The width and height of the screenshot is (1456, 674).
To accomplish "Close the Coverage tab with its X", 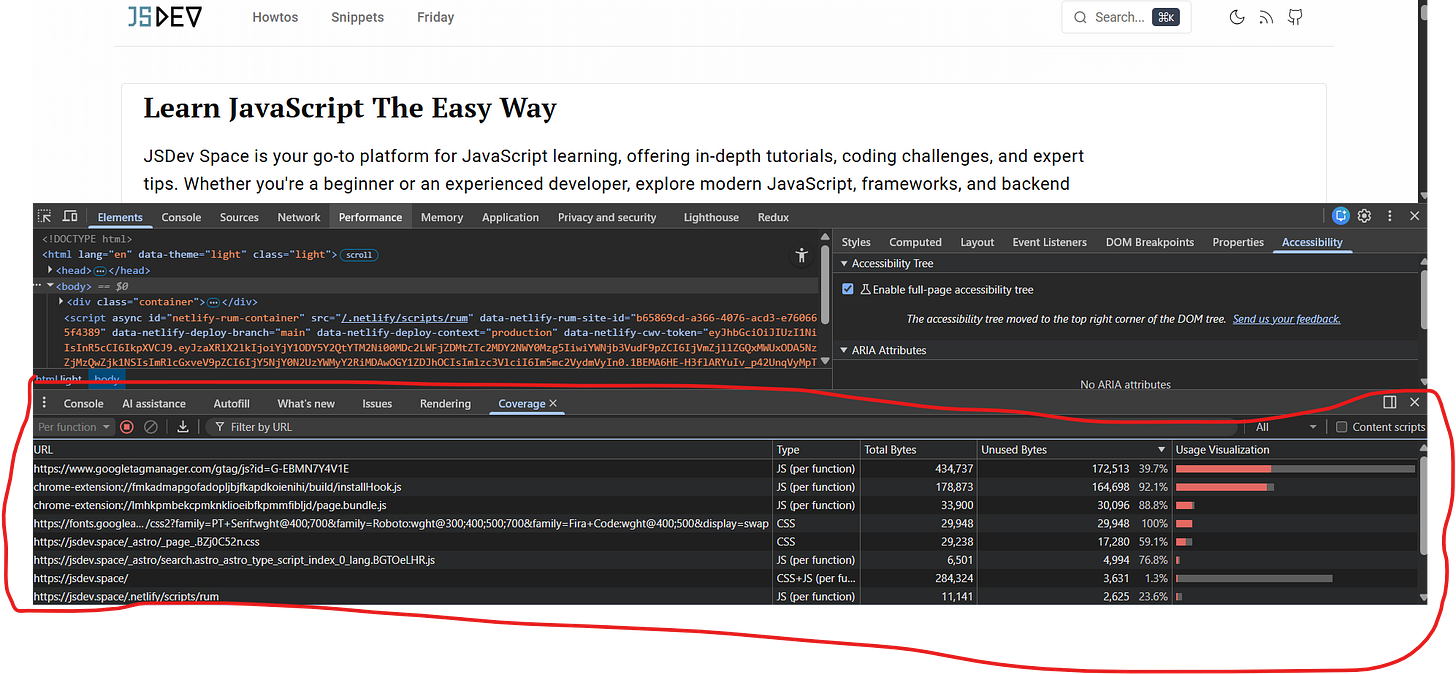I will pos(553,404).
